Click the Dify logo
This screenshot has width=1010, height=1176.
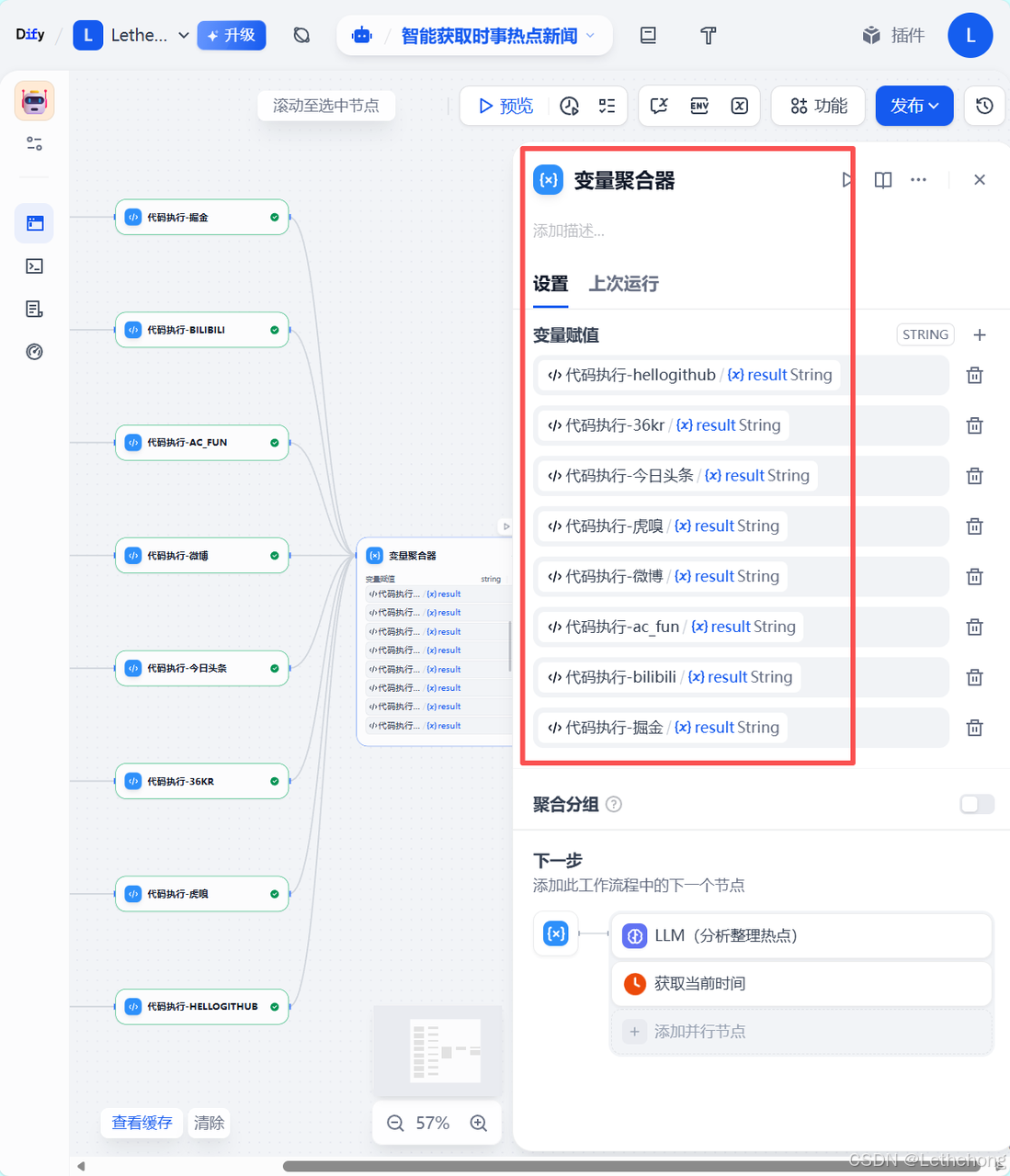pos(29,35)
